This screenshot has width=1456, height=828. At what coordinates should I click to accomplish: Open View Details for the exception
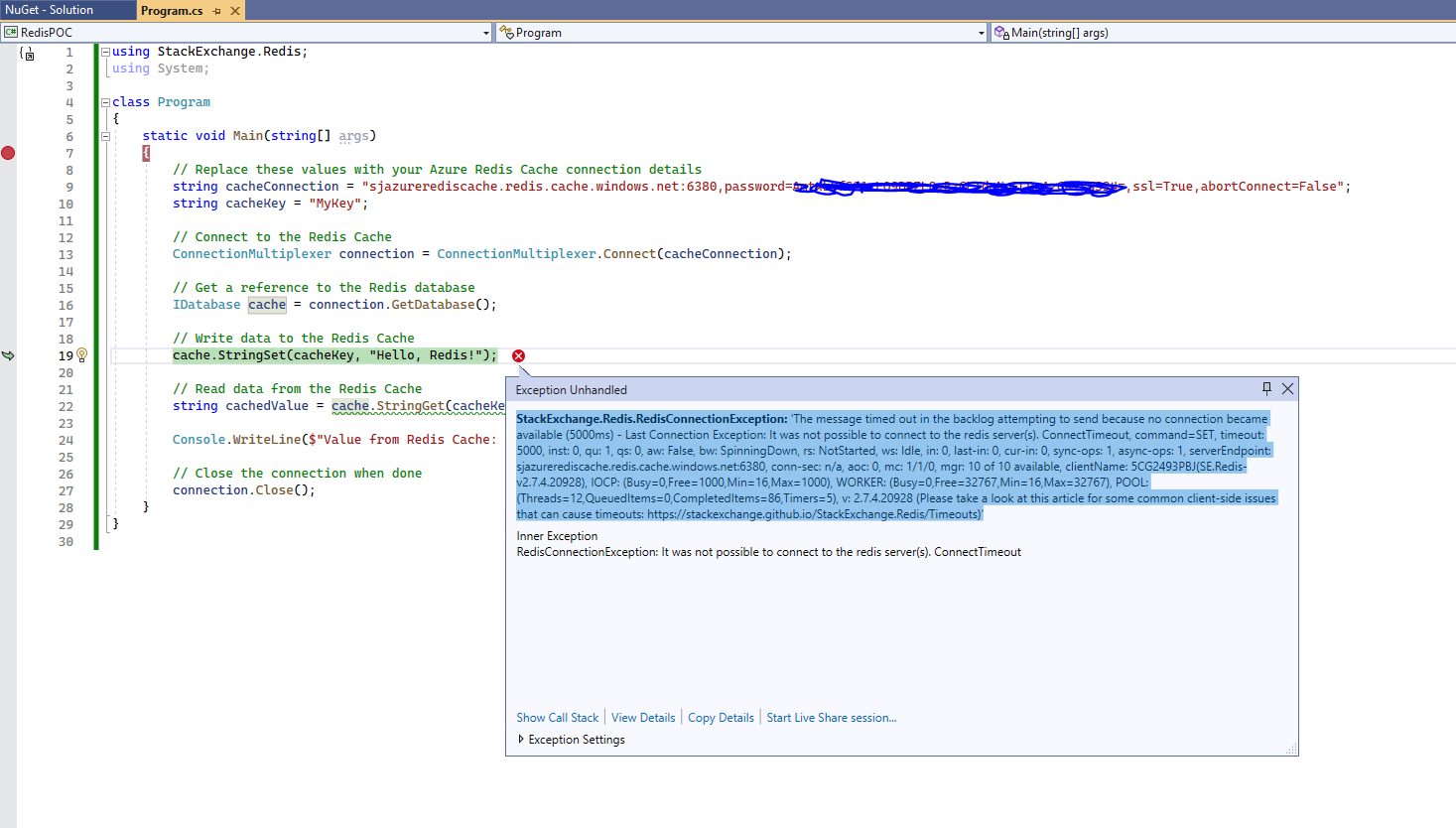click(643, 718)
